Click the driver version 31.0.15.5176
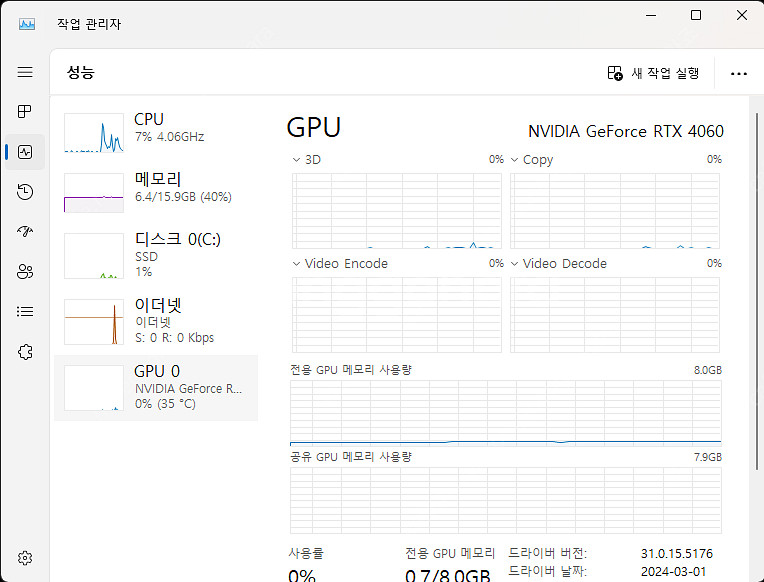The image size is (764, 582). point(677,554)
